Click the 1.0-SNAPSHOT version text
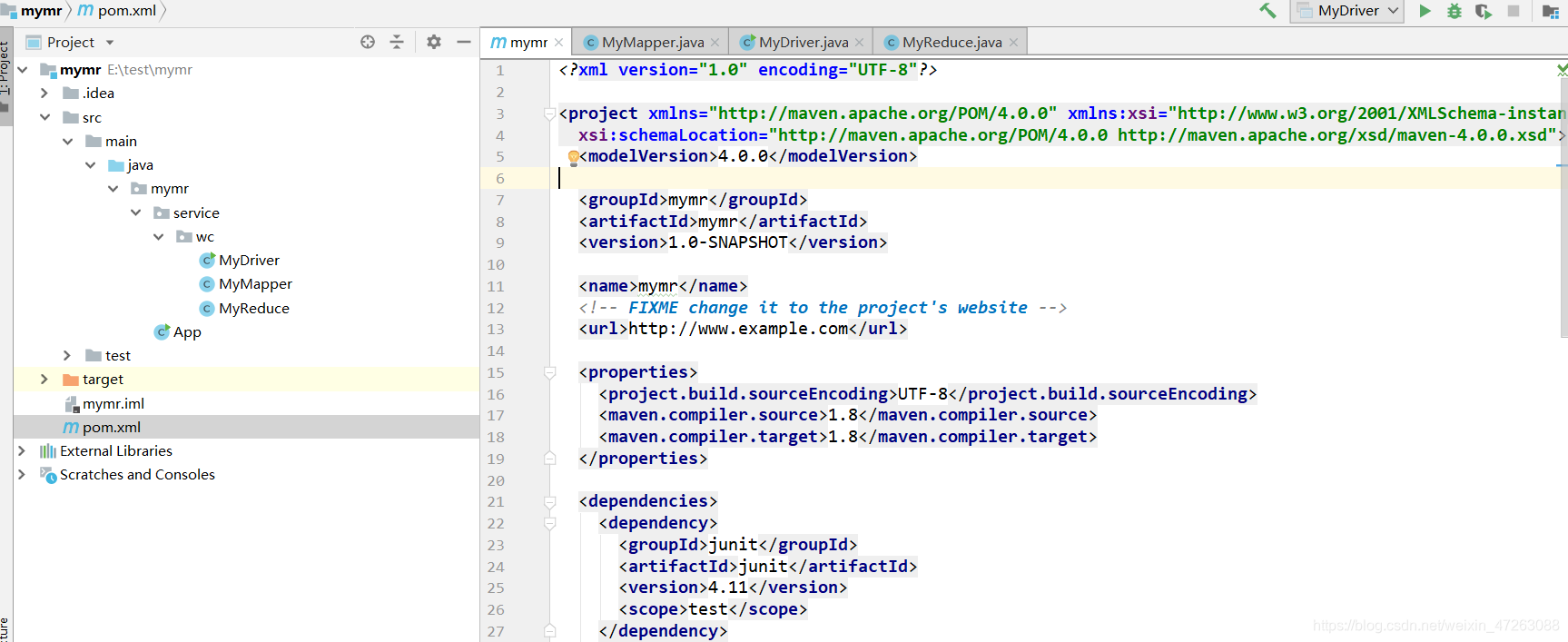The image size is (1568, 642). click(728, 242)
